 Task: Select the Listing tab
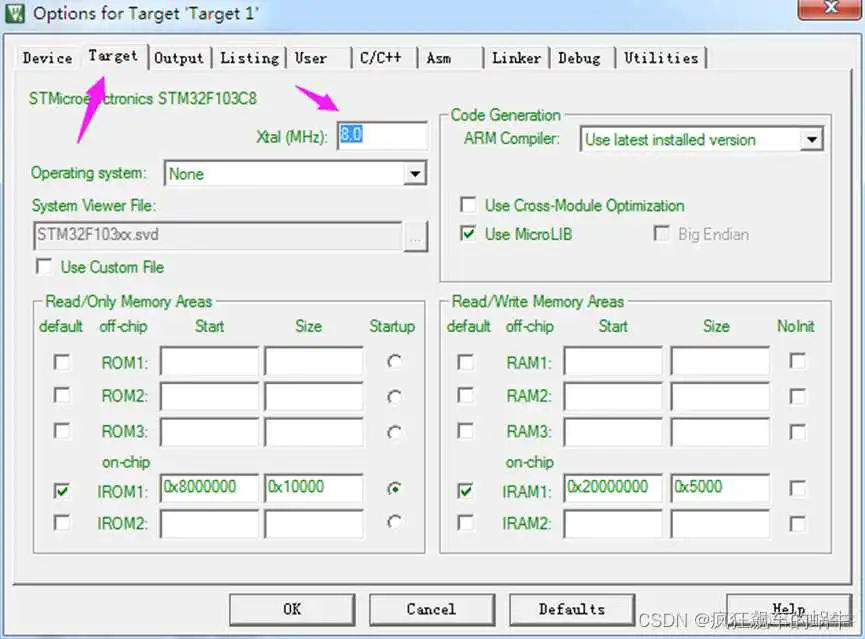[249, 58]
